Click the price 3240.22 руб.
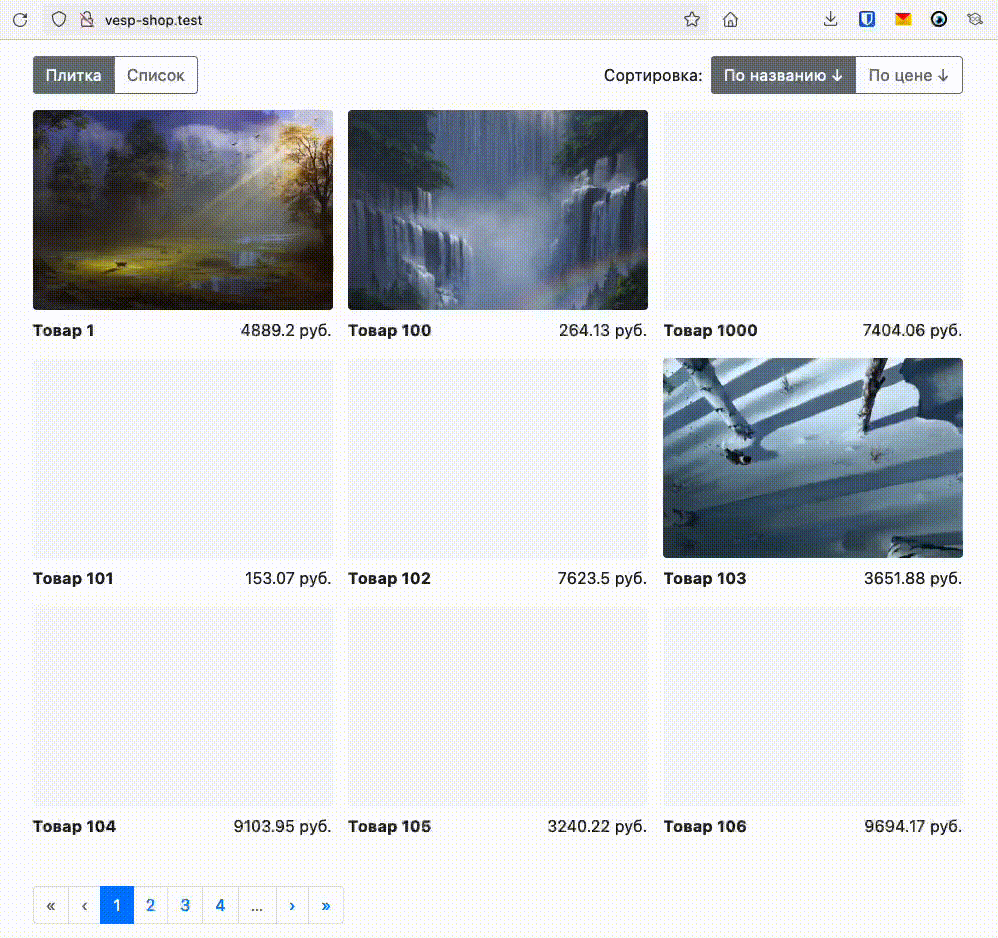998x938 pixels. click(597, 827)
